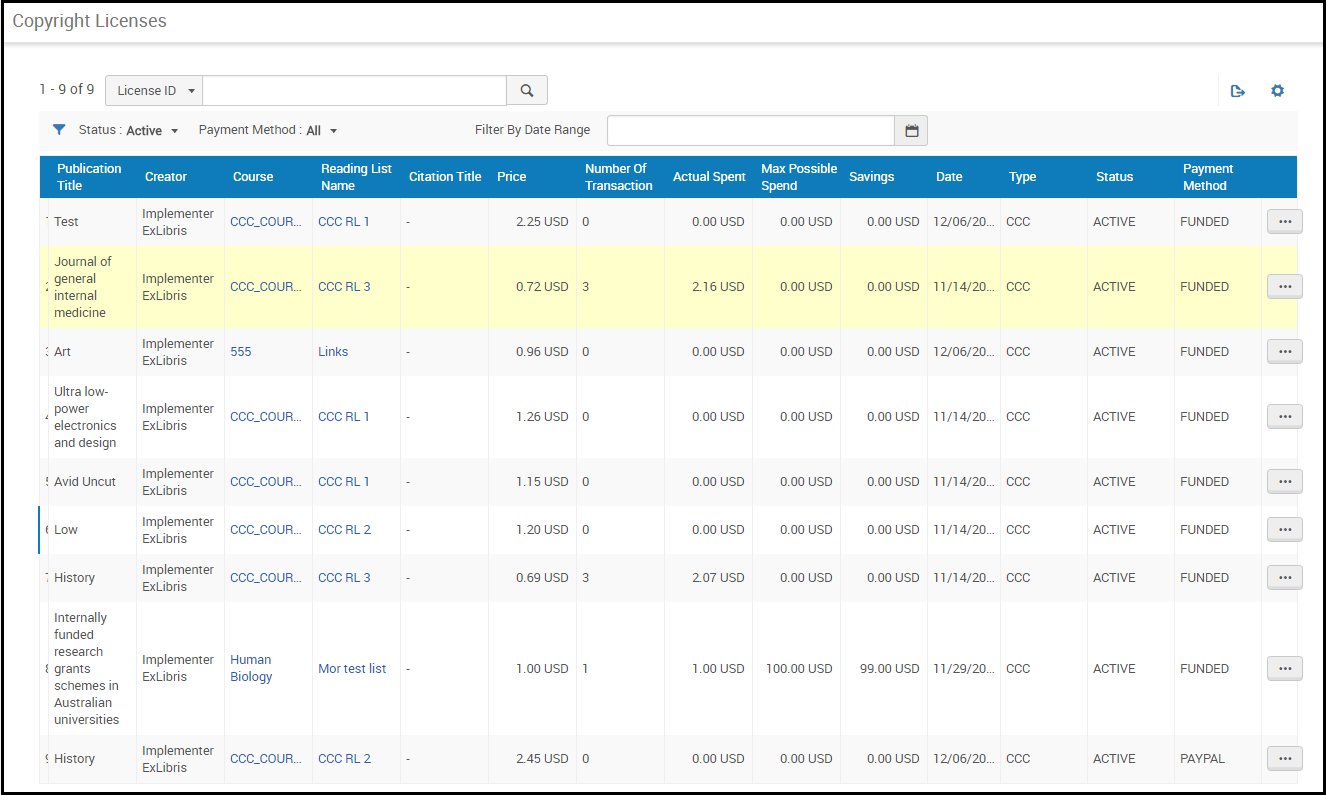Sort by Actual Spent column header
The image size is (1326, 795).
click(x=709, y=177)
